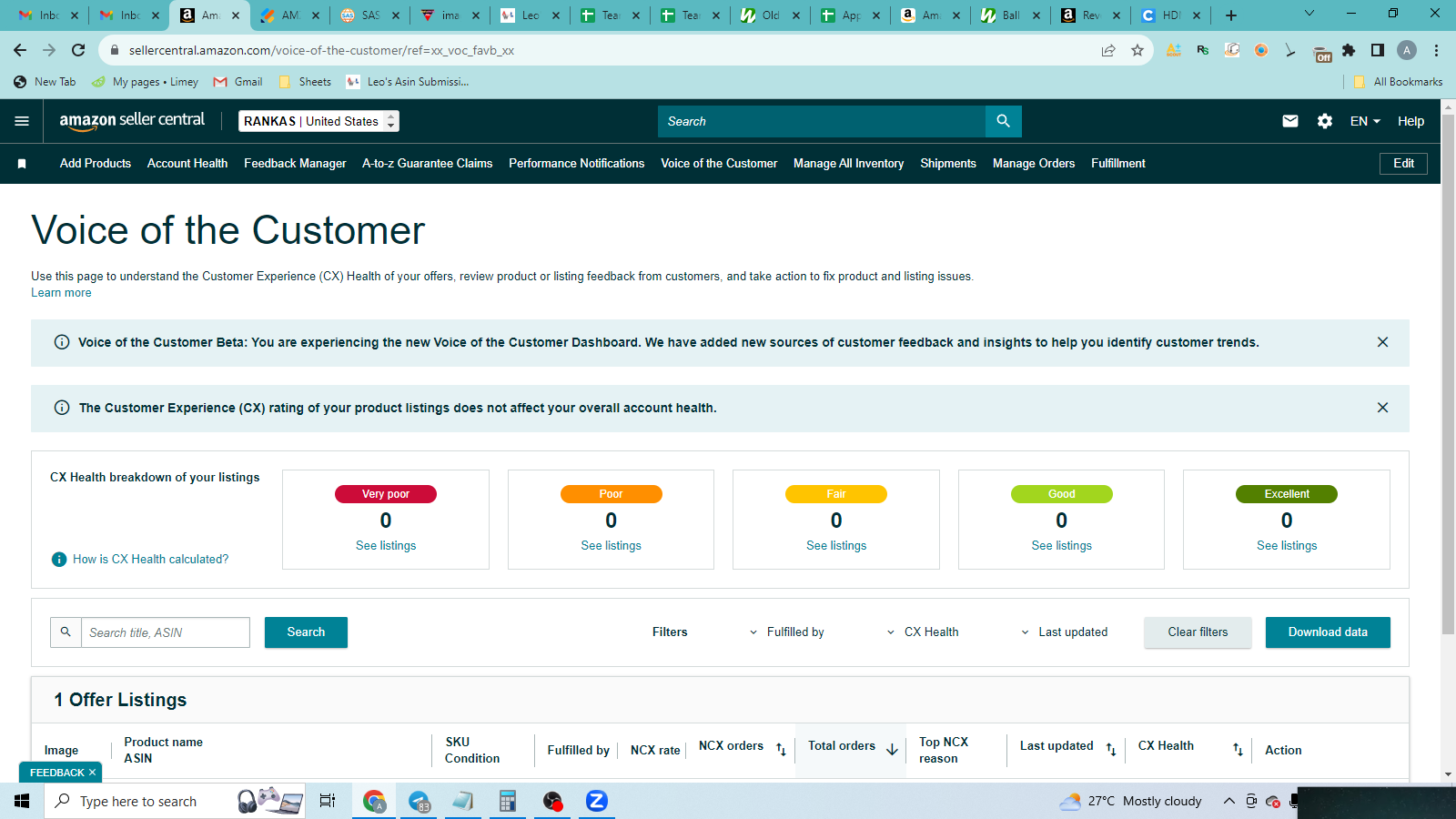Open Calculator app on taskbar
The width and height of the screenshot is (1456, 819).
click(508, 801)
